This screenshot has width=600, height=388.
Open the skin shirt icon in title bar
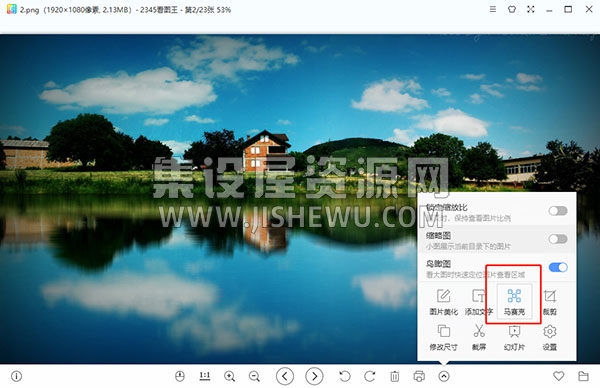click(512, 9)
